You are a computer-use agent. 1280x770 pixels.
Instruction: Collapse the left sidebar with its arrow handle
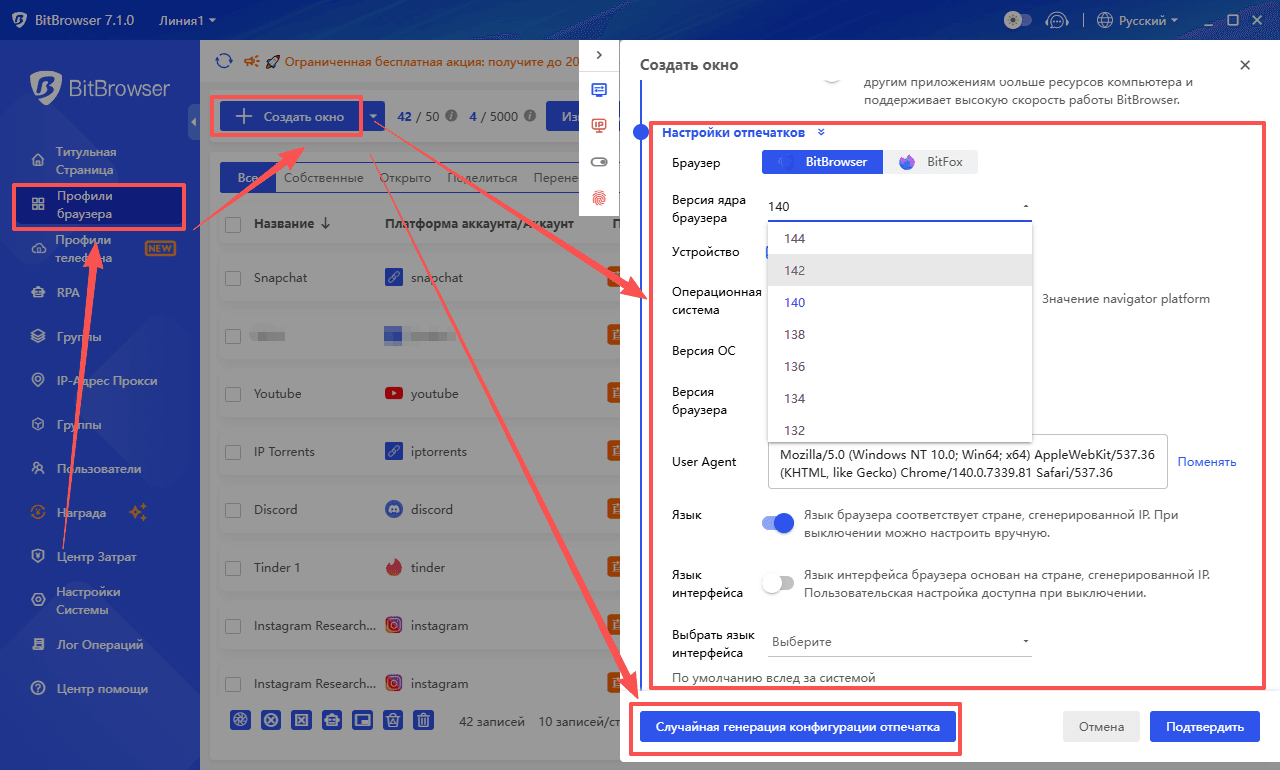(x=193, y=121)
